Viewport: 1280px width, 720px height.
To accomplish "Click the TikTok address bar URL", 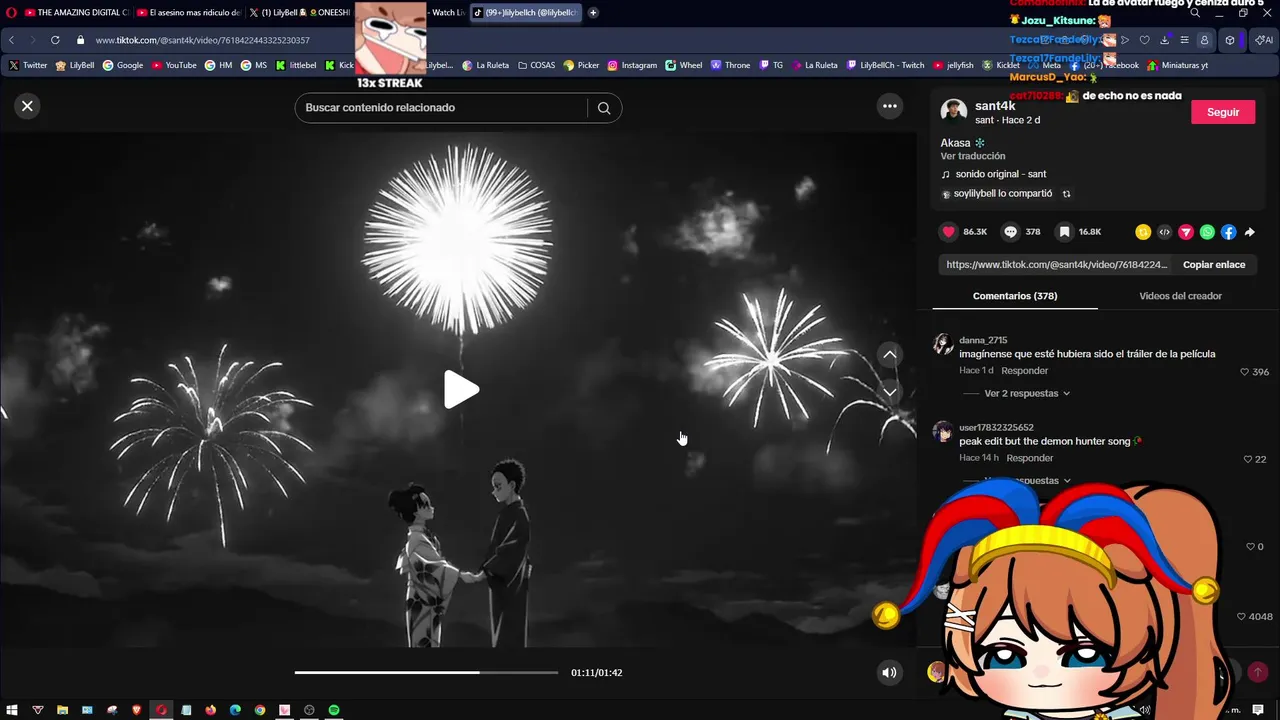I will (203, 40).
